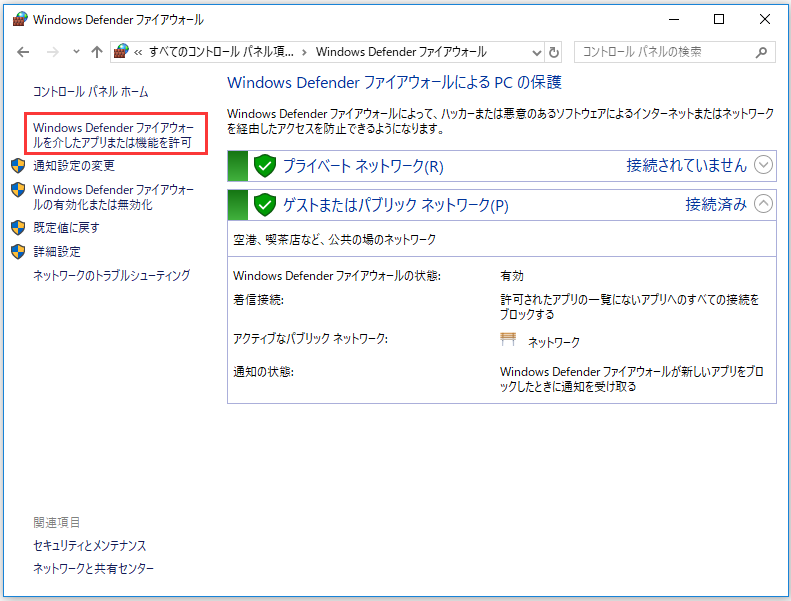Screen dimensions: 791x601
Task: Open ネットワークと共有センター link
Action: pos(94,568)
